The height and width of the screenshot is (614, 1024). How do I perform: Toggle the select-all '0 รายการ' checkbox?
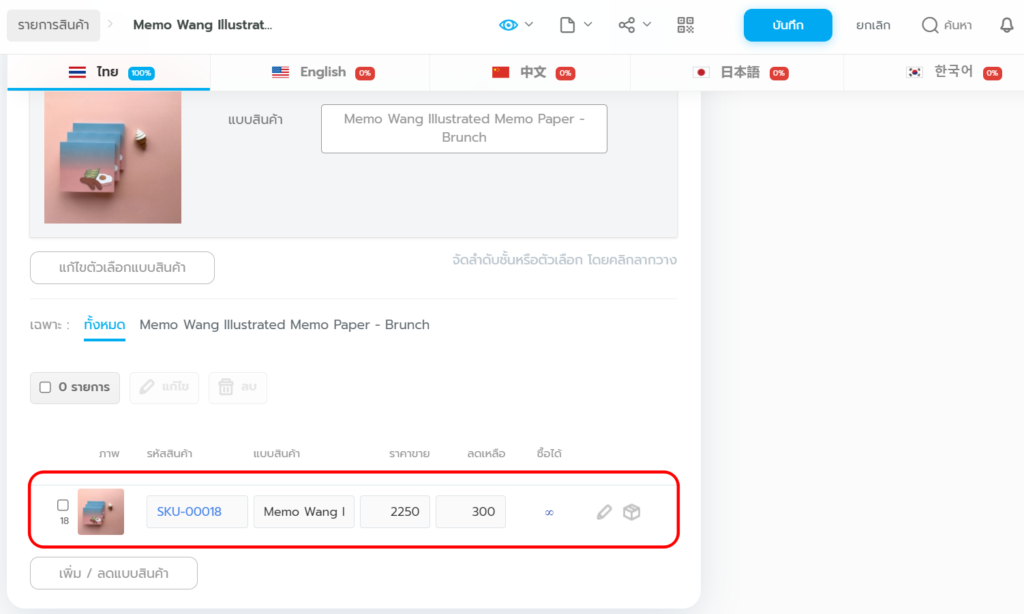(x=45, y=387)
